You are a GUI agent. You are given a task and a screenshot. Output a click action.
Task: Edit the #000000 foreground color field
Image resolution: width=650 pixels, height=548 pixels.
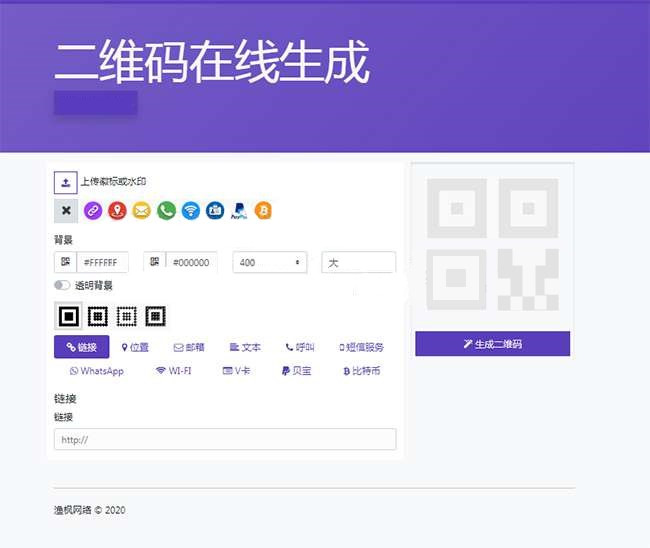192,262
